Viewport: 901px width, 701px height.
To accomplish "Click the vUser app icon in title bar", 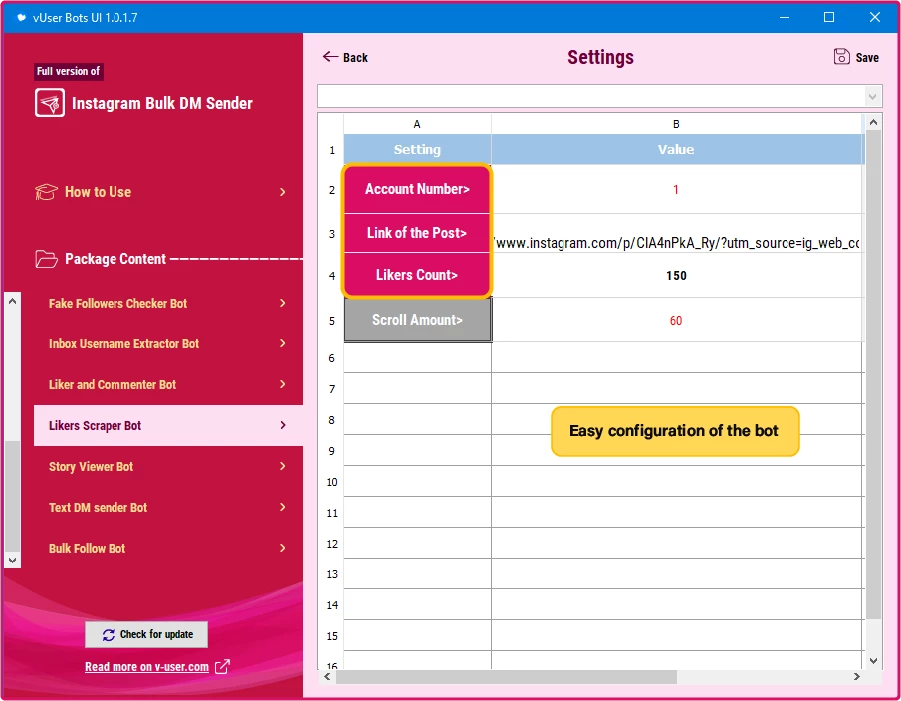I will [21, 17].
